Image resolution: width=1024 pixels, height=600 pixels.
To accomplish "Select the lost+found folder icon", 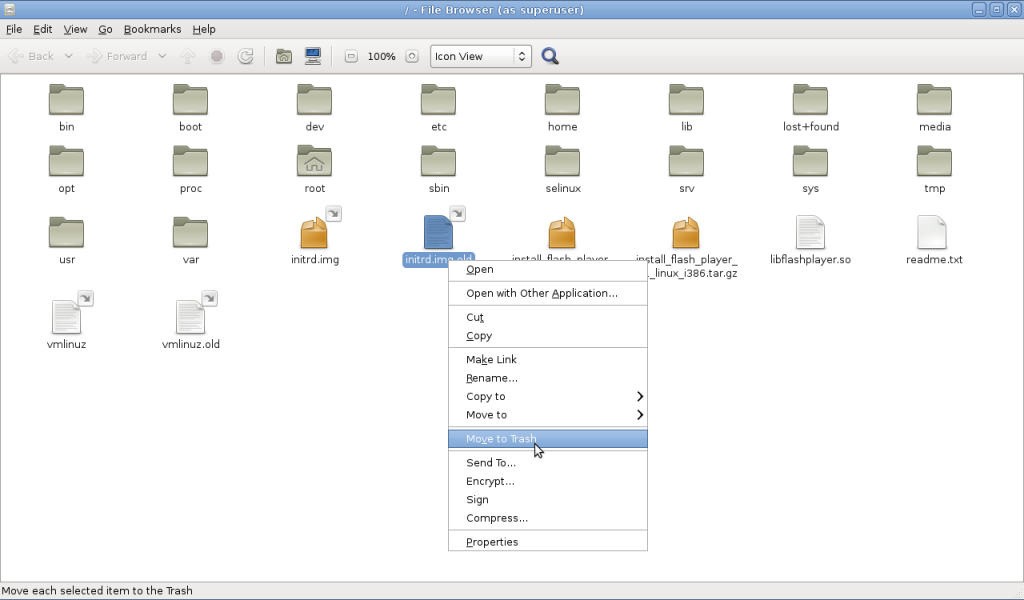I will pos(810,101).
